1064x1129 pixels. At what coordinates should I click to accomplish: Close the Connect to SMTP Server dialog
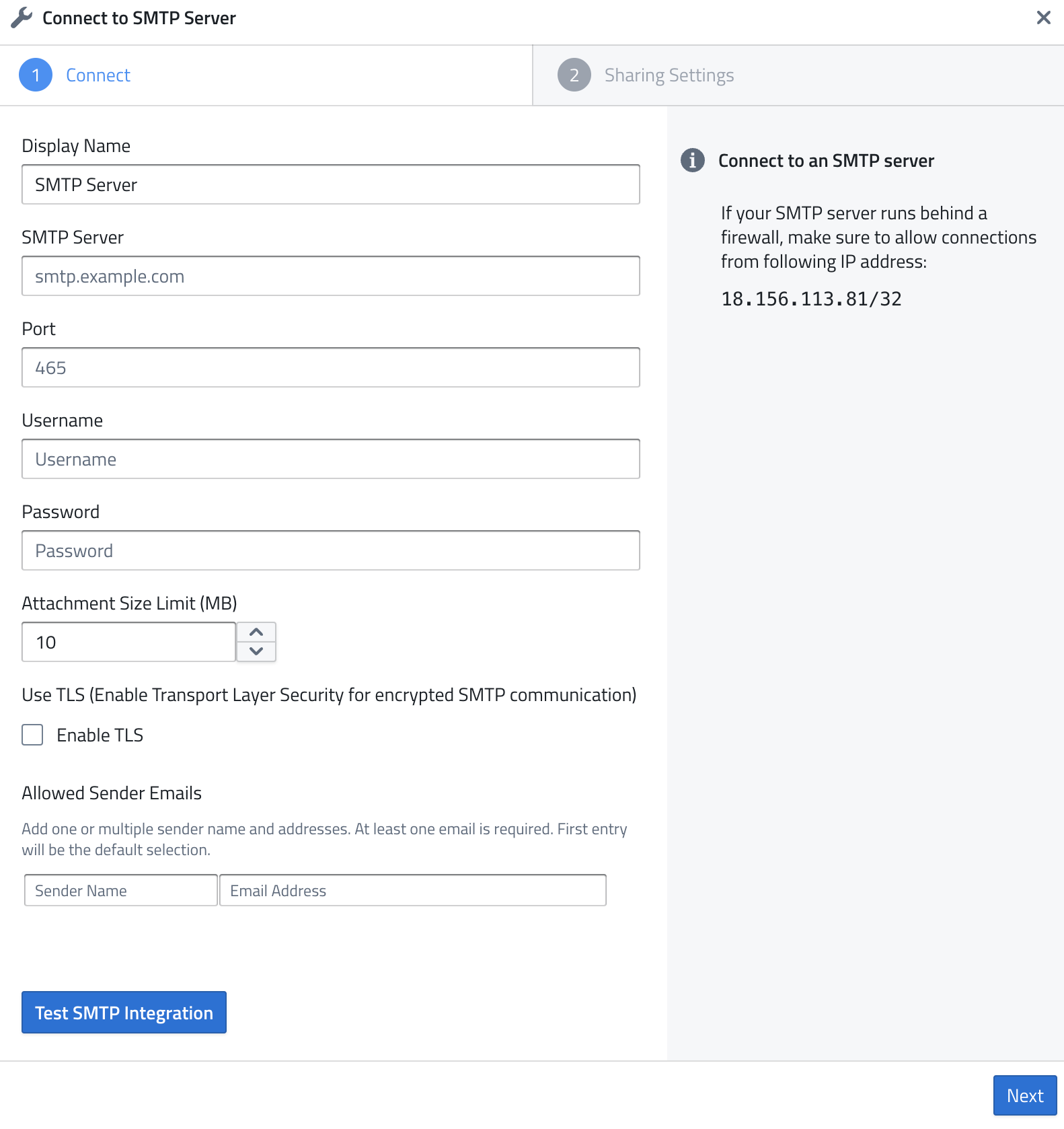point(1043,18)
